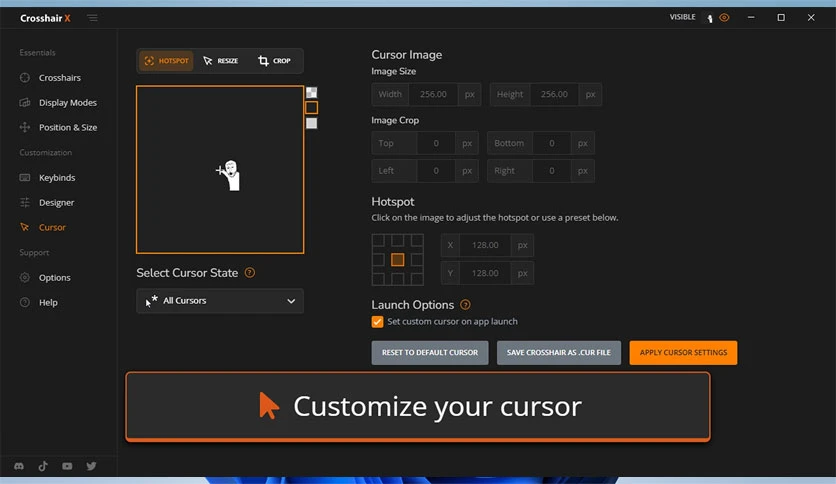The height and width of the screenshot is (484, 836).
Task: Uncheck Set custom cursor on app launch
Action: pos(377,322)
